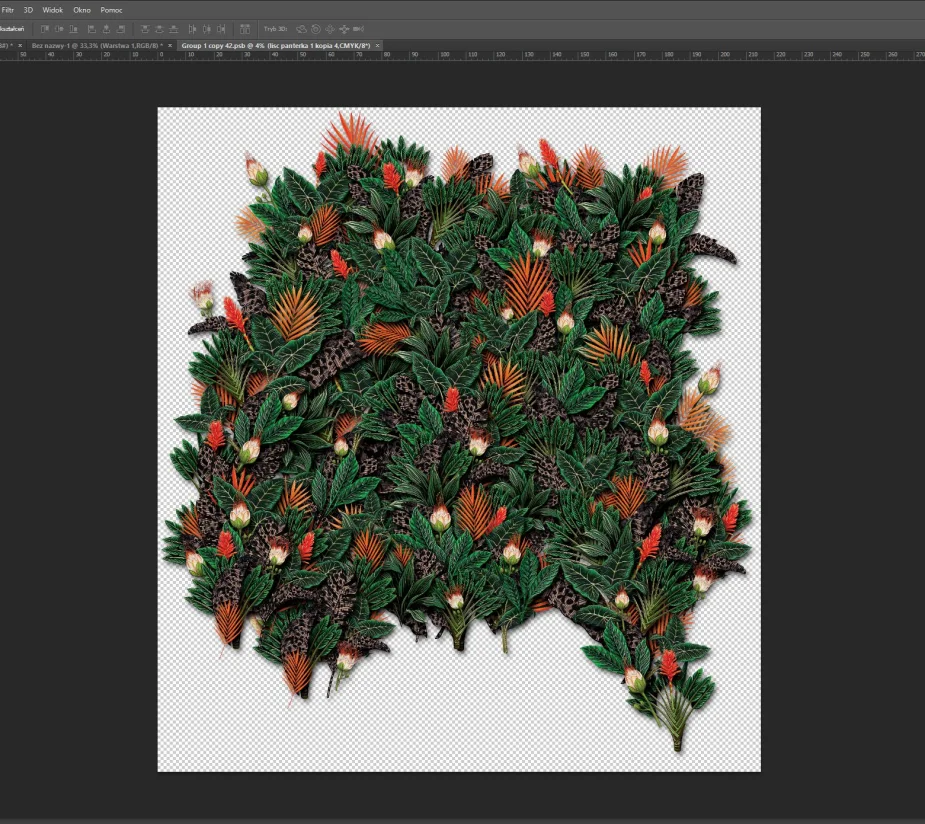Click the Align Vertical Centers icon
The image size is (925, 824).
tap(59, 29)
